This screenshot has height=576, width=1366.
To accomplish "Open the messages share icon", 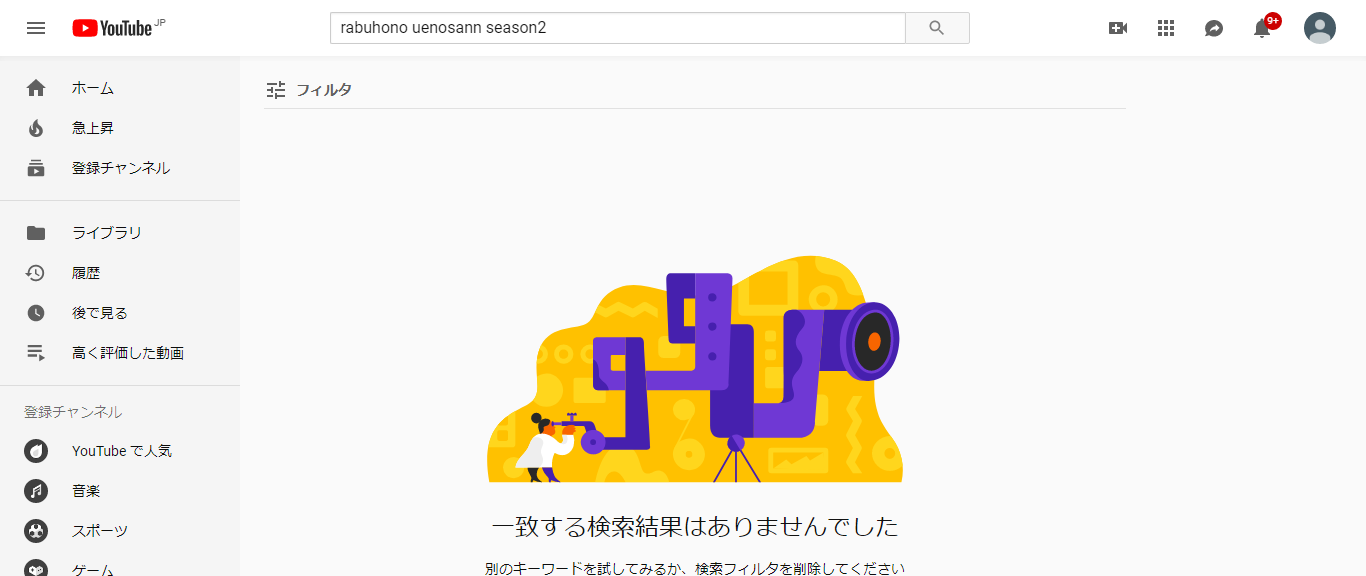I will pos(1214,28).
